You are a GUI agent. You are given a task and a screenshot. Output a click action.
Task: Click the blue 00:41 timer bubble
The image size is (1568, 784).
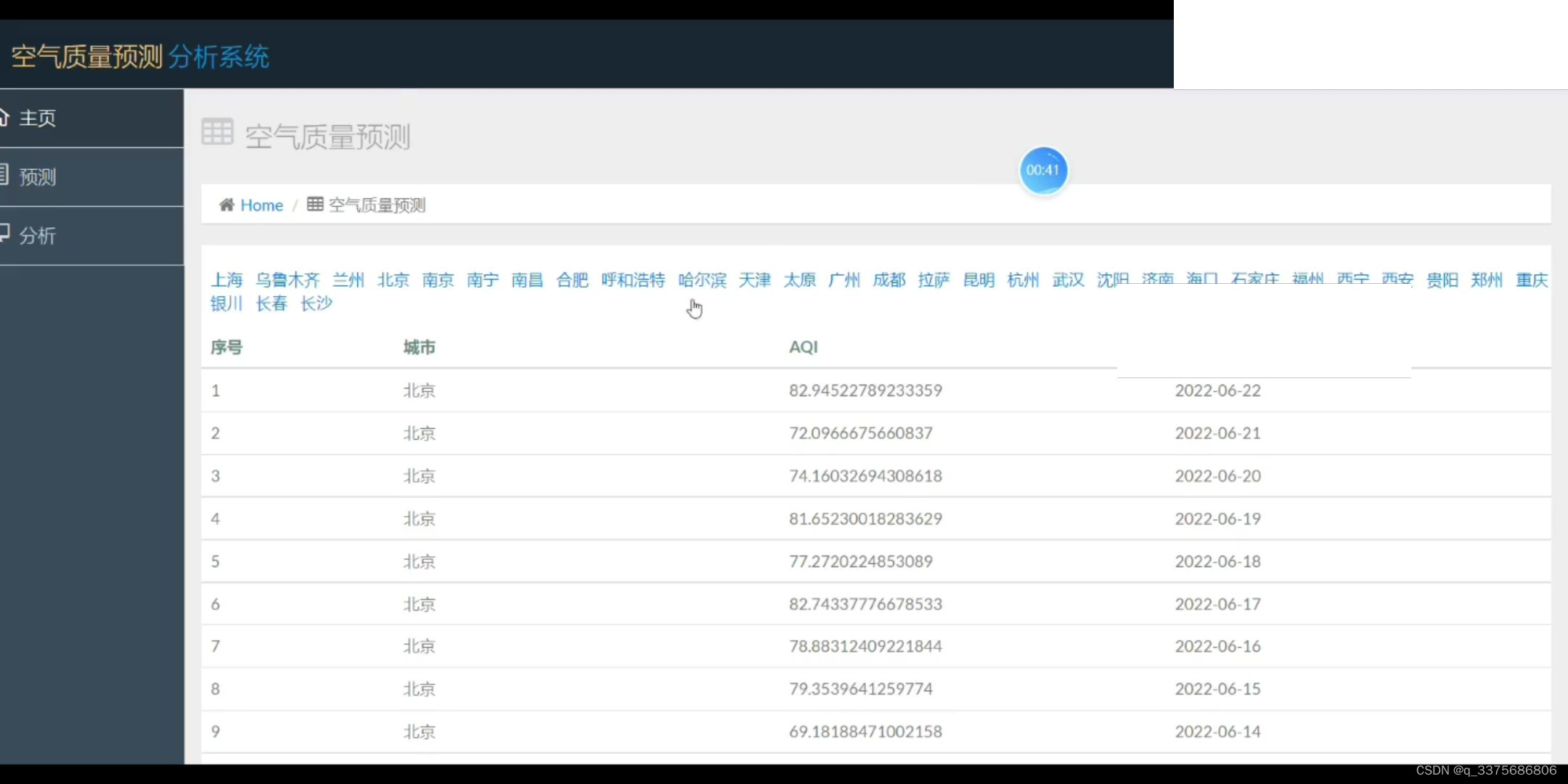tap(1043, 171)
